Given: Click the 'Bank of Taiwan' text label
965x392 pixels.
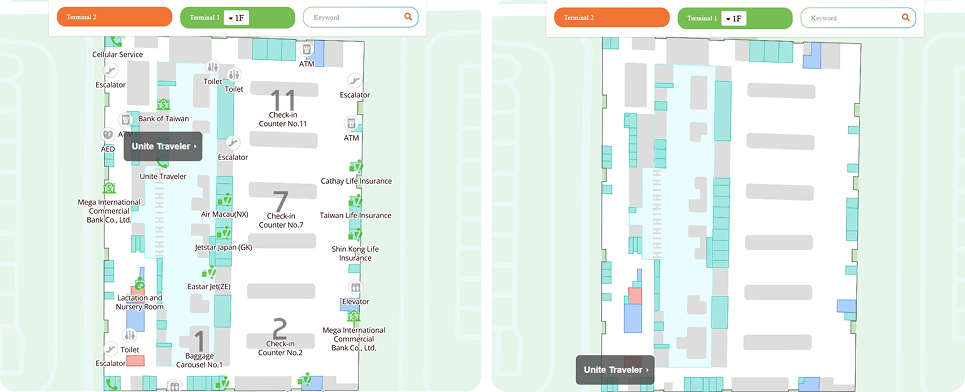Looking at the screenshot, I should tap(164, 119).
